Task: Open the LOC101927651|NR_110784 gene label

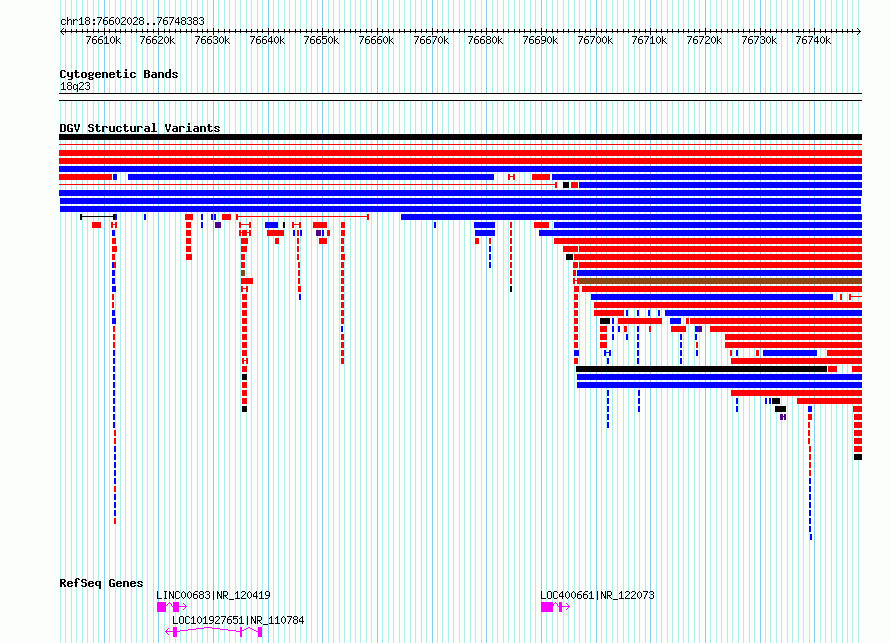Action: pos(238,620)
